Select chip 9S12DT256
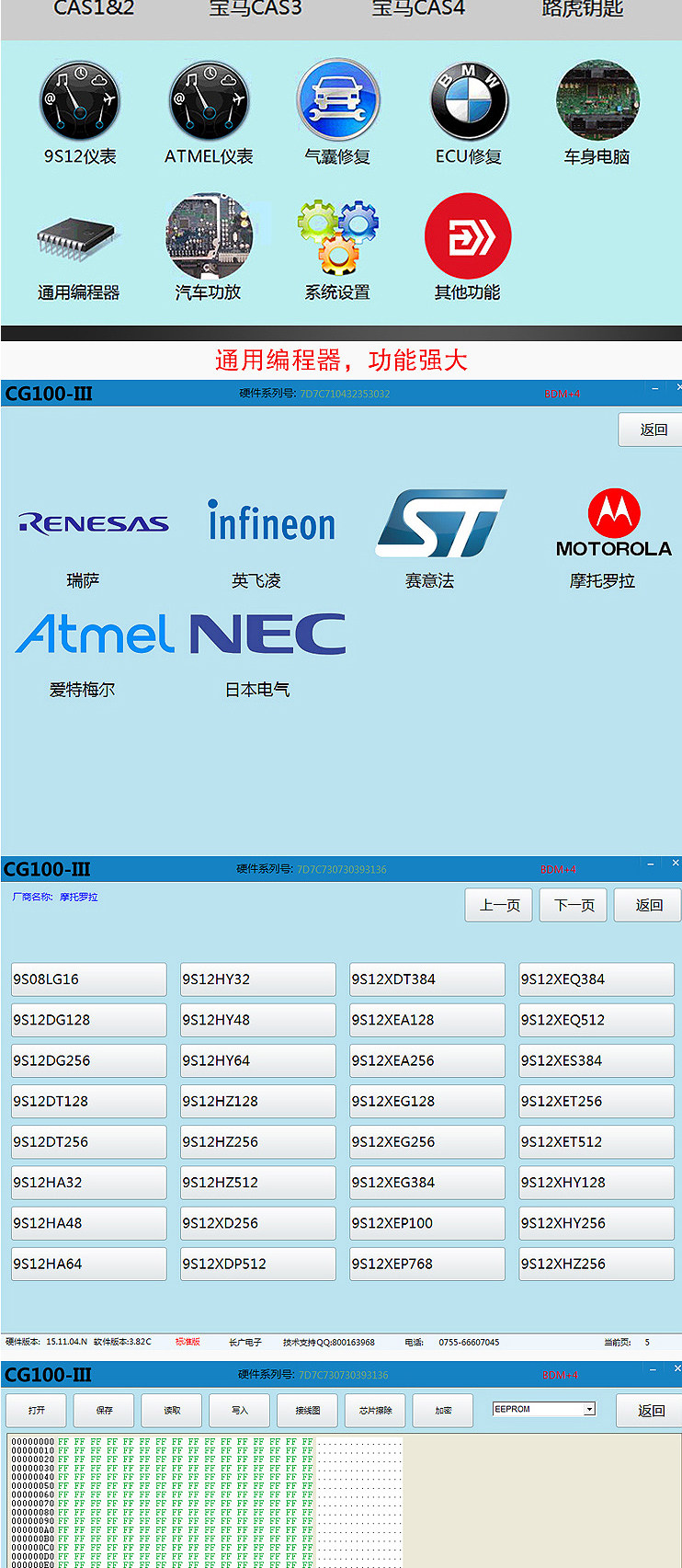The width and height of the screenshot is (682, 1568). point(89,1141)
